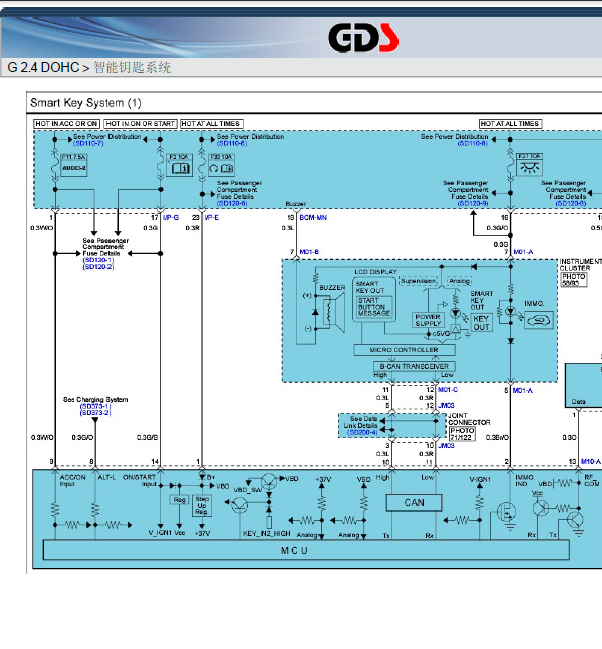Open the SD120-2 fuse details link
The width and height of the screenshot is (602, 649).
coord(98,267)
